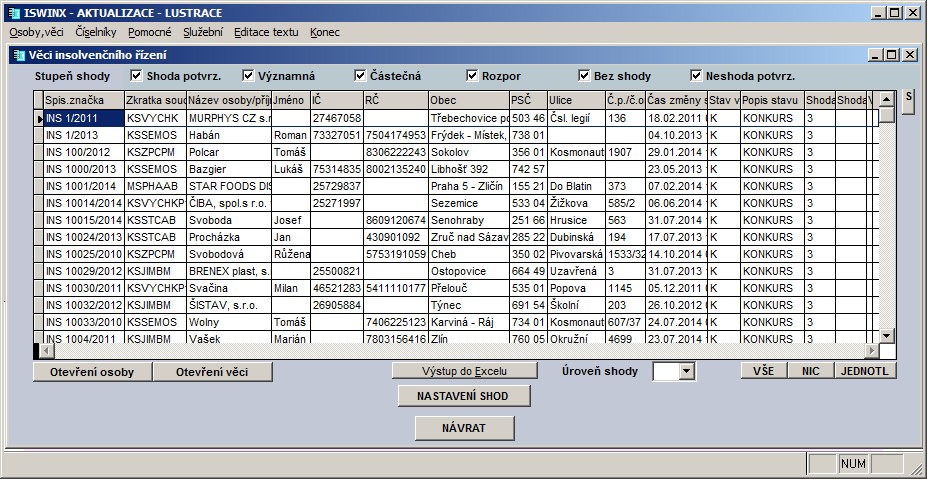Uncheck the Významná checkbox
The width and height of the screenshot is (927, 479).
248,76
